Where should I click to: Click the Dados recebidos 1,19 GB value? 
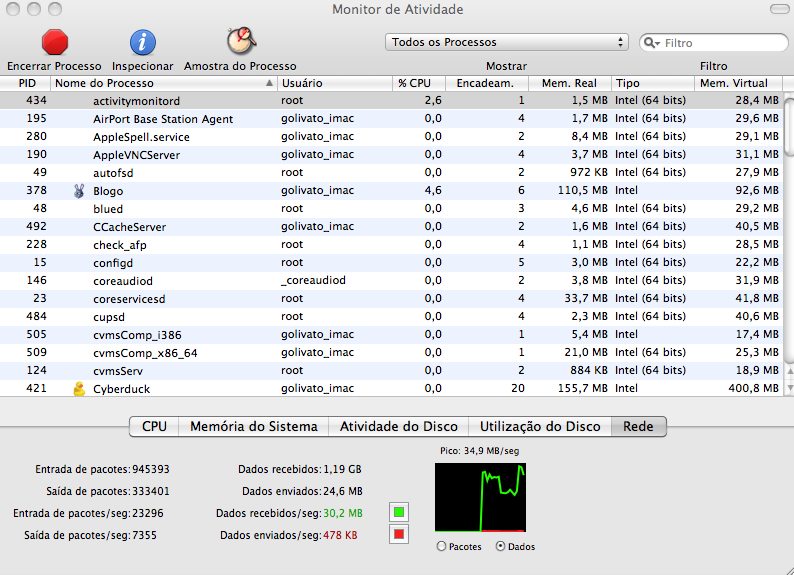click(x=343, y=469)
